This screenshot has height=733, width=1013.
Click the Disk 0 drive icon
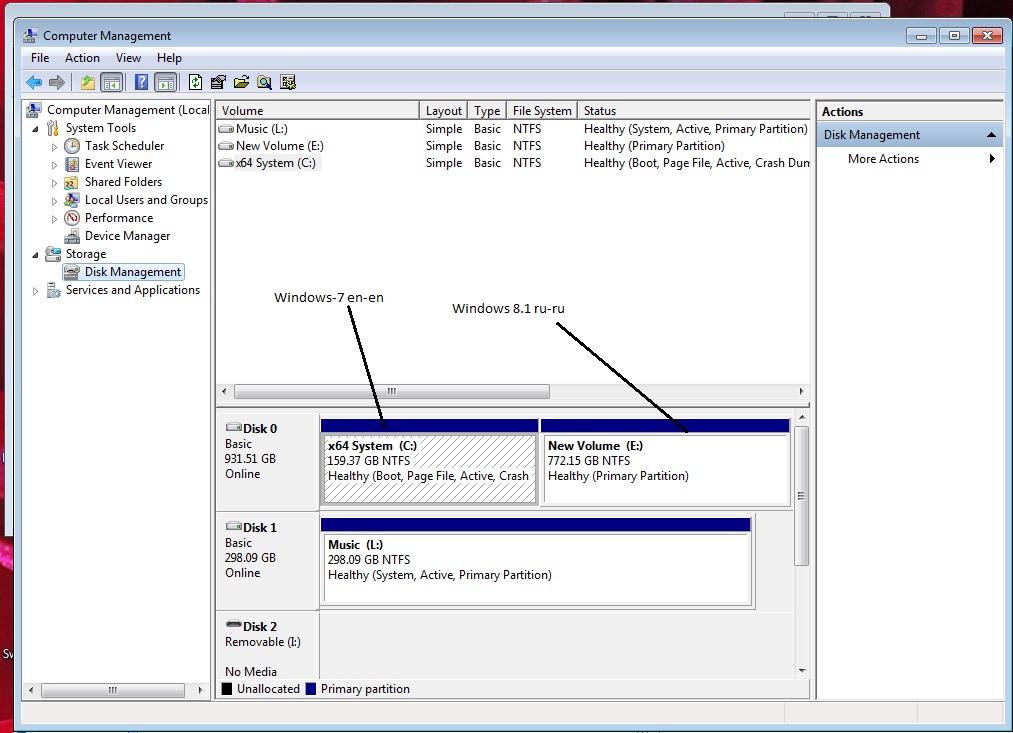click(234, 428)
